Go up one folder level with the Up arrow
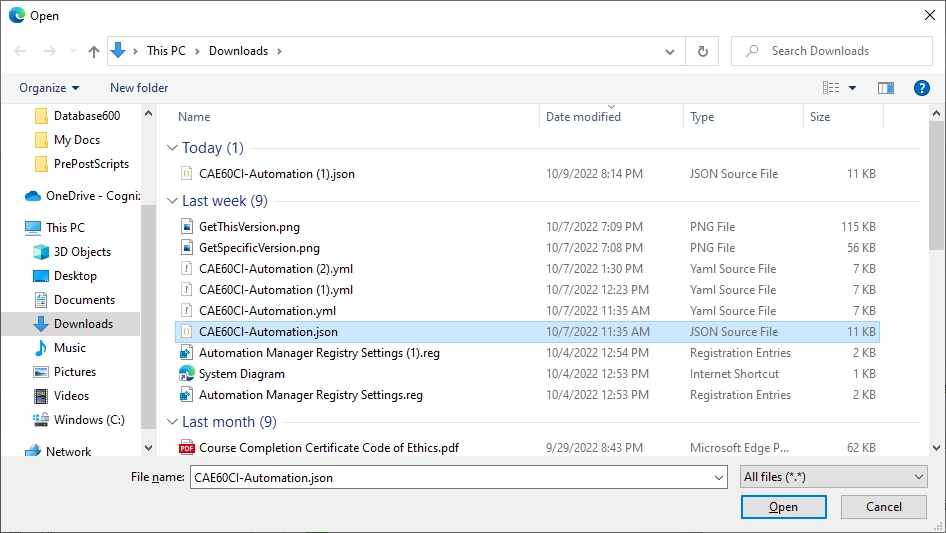Image resolution: width=946 pixels, height=533 pixels. pos(94,51)
